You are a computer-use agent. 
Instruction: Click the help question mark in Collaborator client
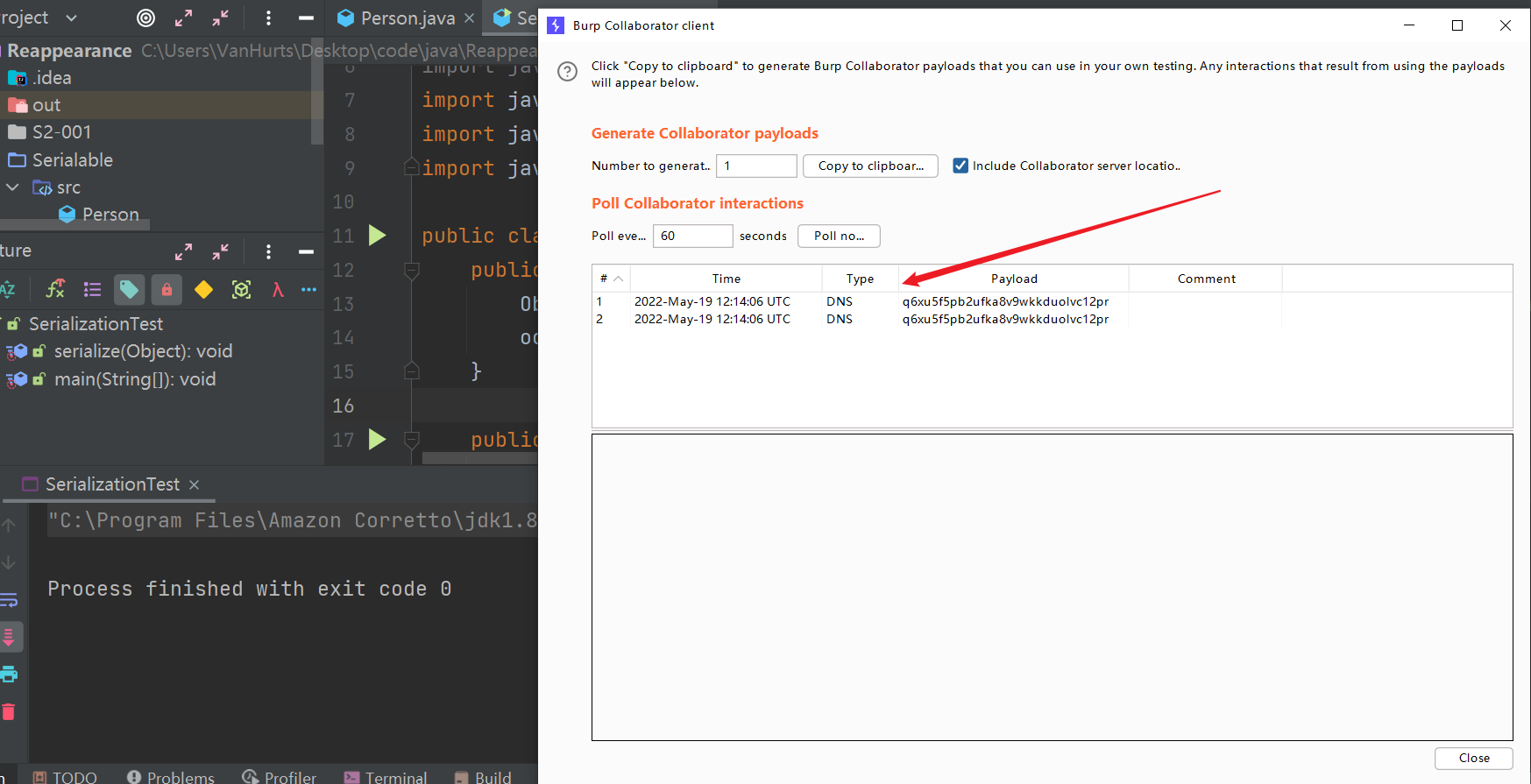[568, 72]
